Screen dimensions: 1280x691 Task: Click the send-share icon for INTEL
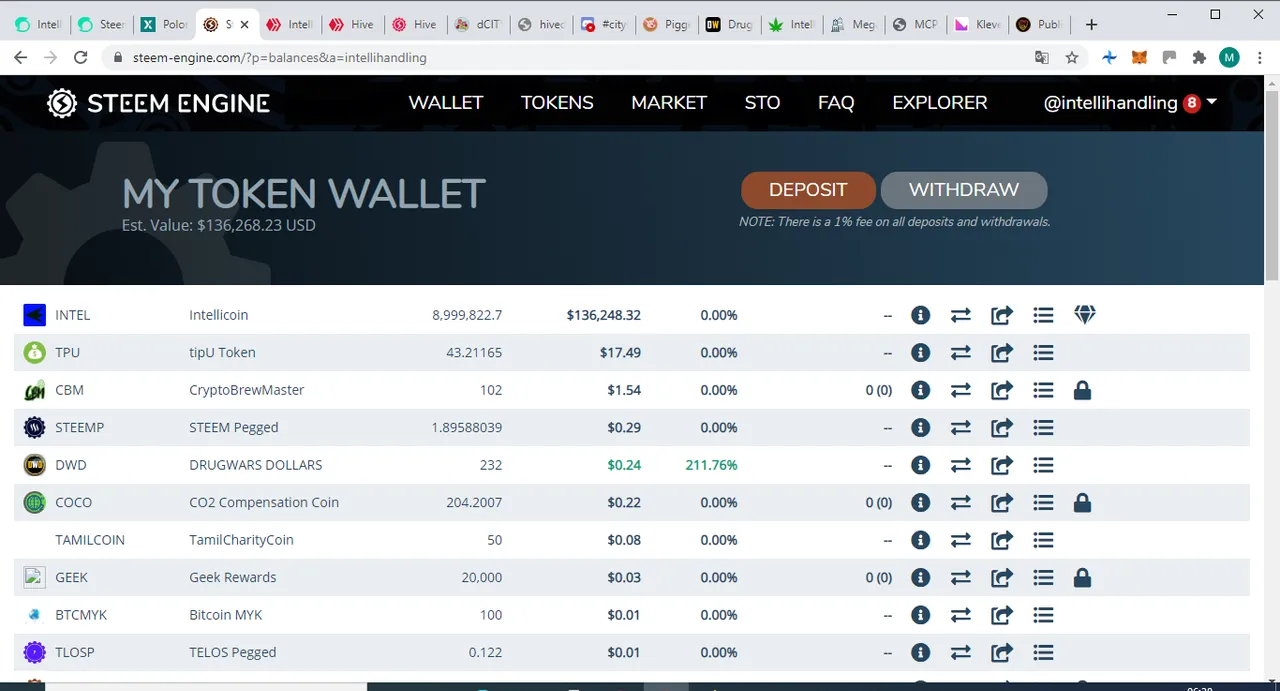coord(1002,315)
